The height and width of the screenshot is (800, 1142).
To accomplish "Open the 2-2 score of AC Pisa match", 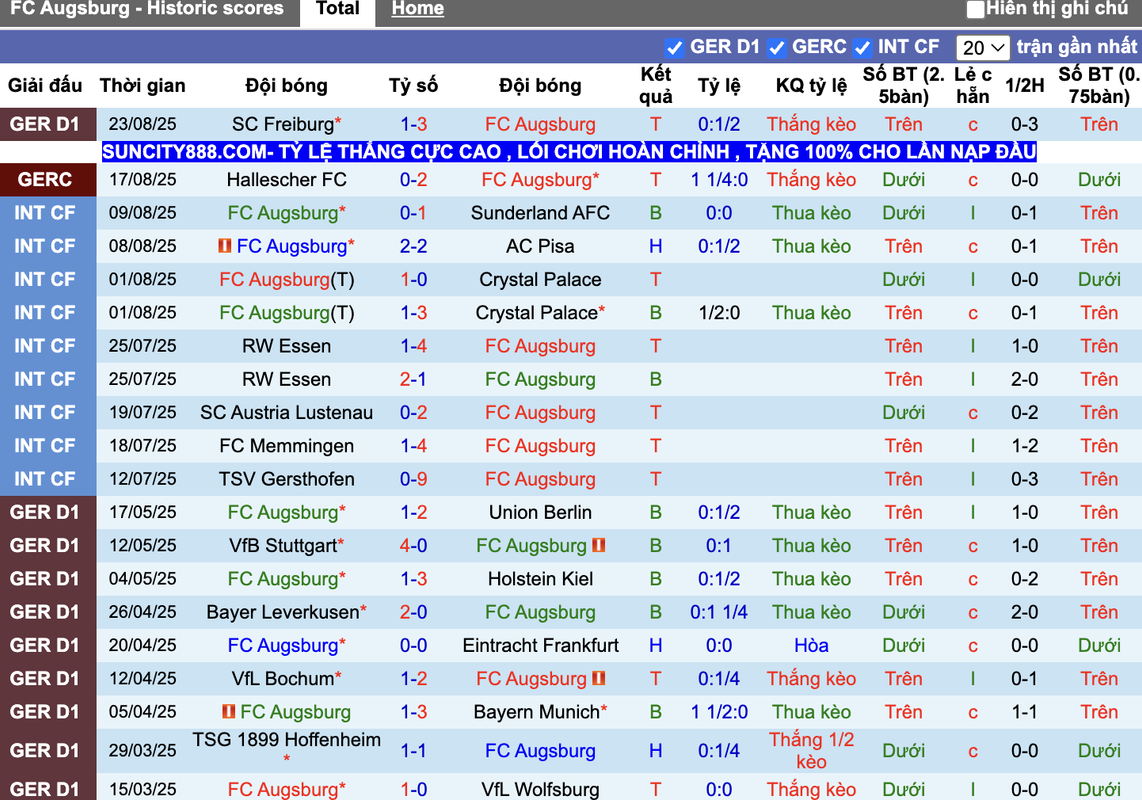I will (413, 246).
